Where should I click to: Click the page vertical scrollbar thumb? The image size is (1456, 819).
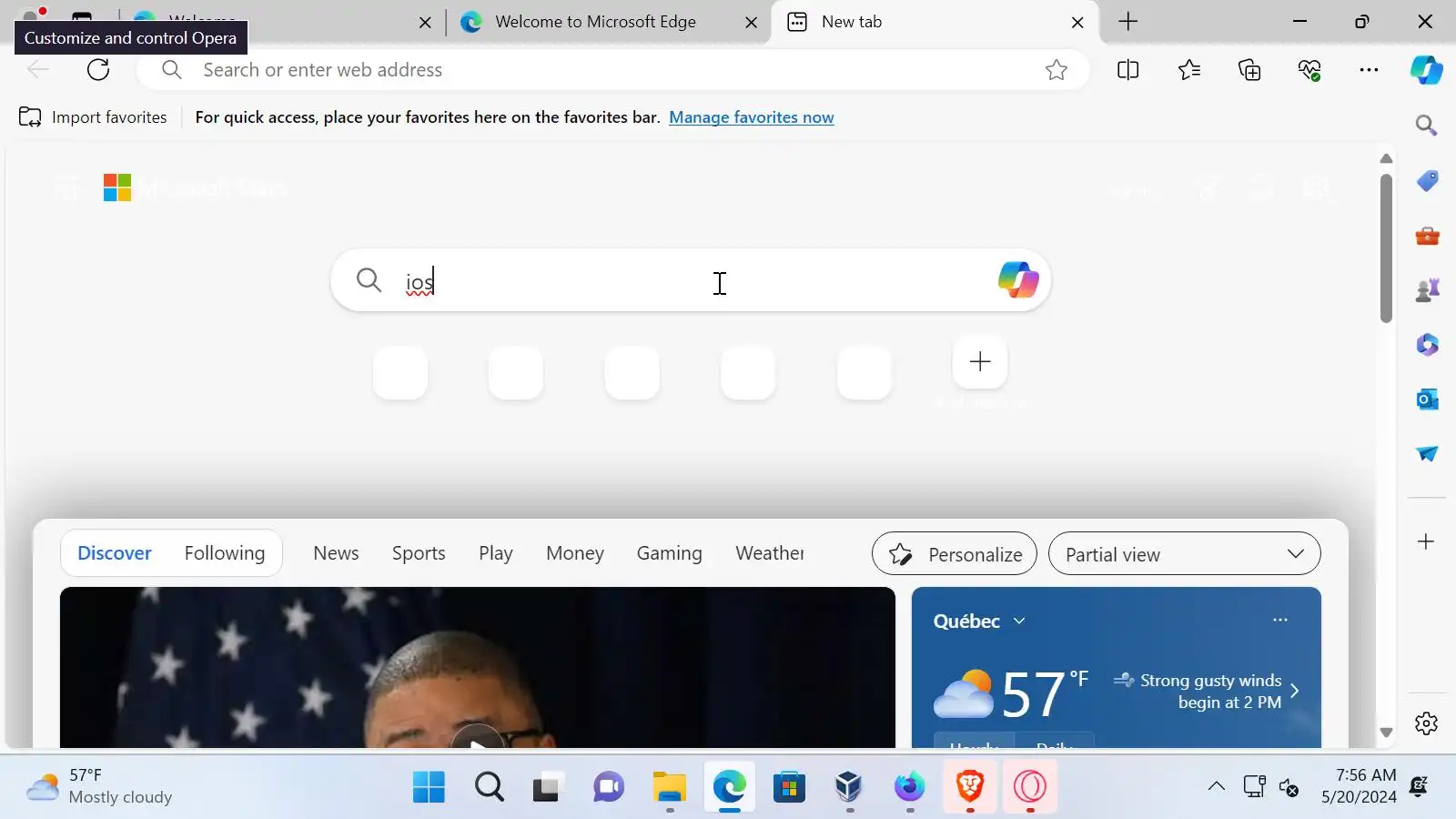click(x=1386, y=248)
